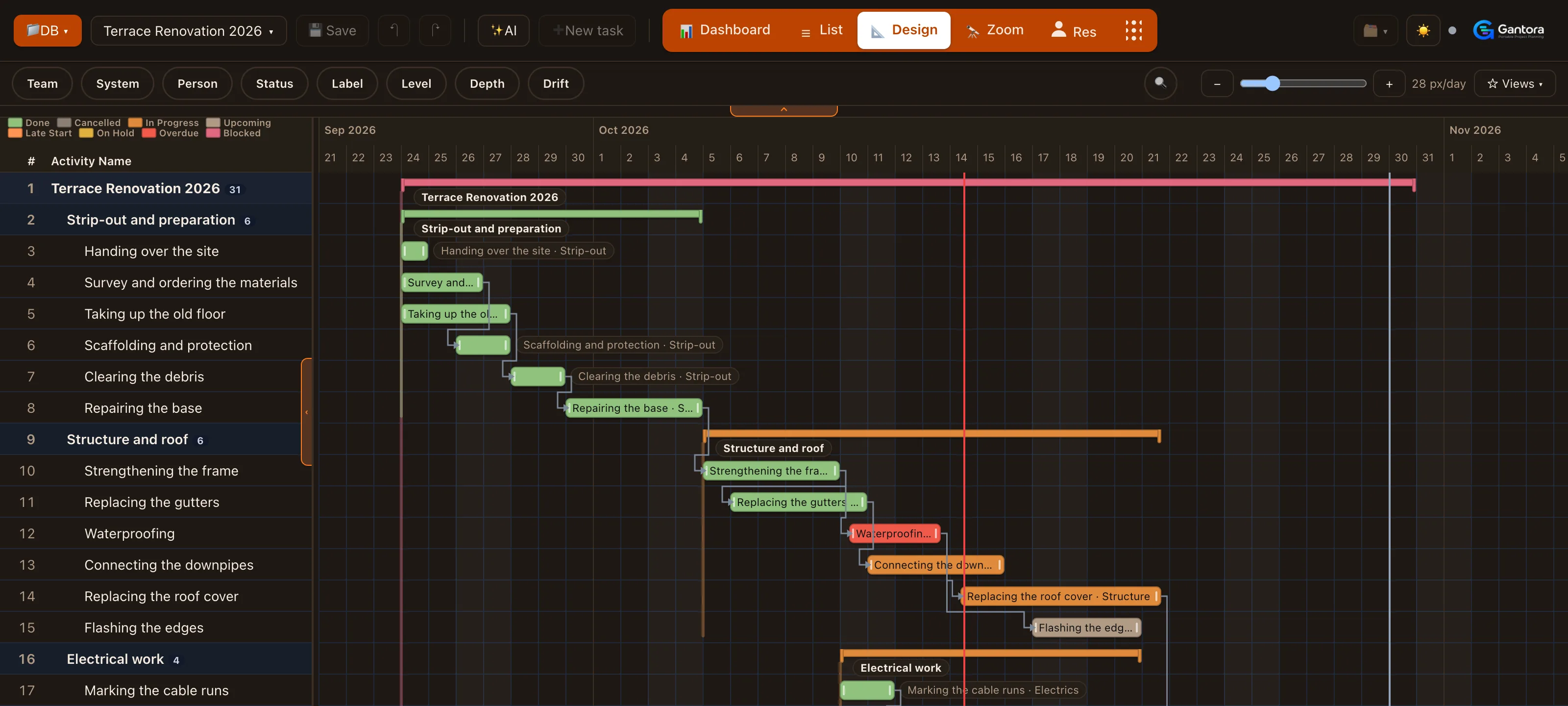Click the minus zoom-out button
This screenshot has height=706, width=1568.
1217,83
